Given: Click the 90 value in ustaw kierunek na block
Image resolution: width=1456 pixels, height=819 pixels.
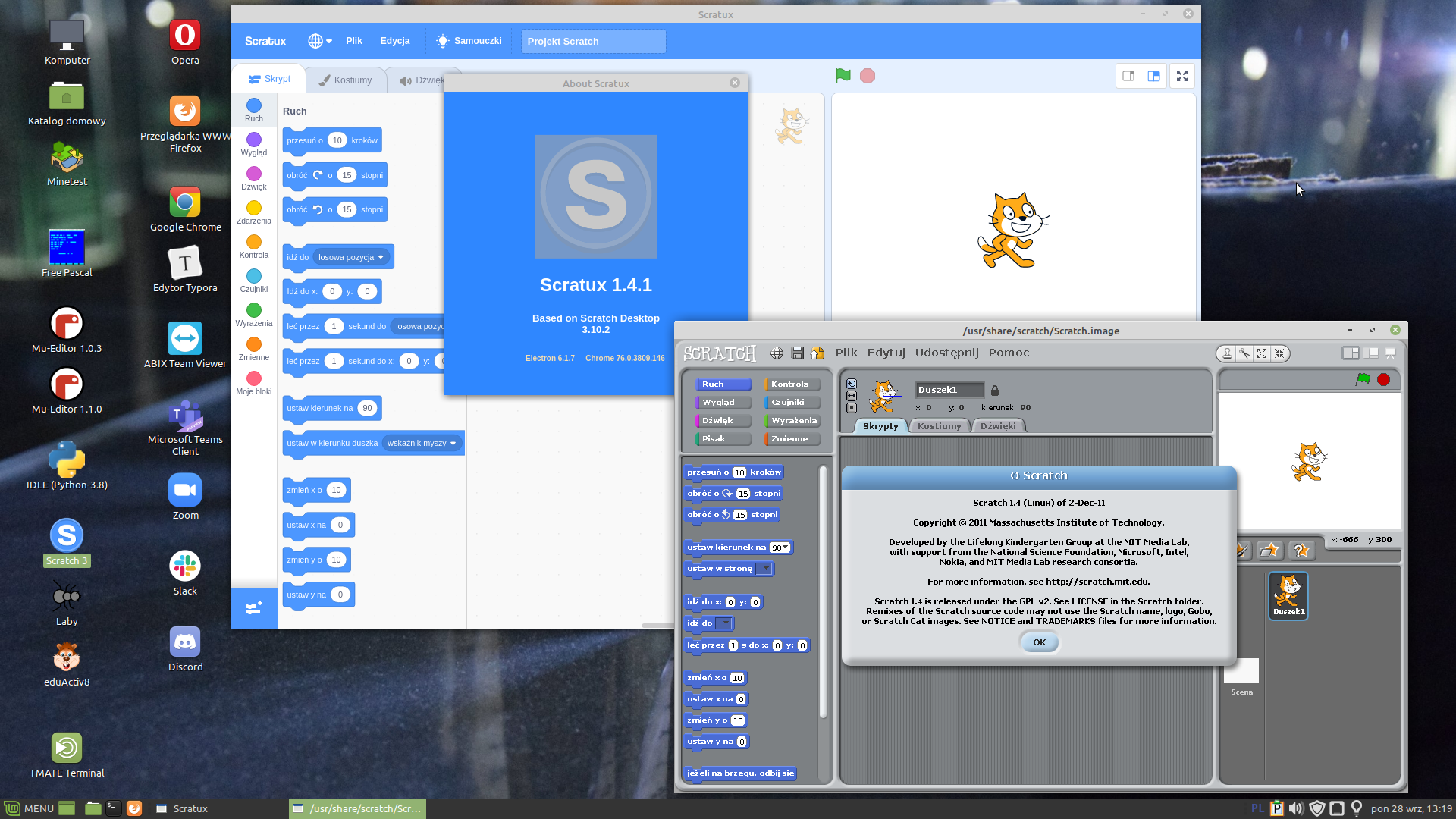Looking at the screenshot, I should tap(367, 408).
